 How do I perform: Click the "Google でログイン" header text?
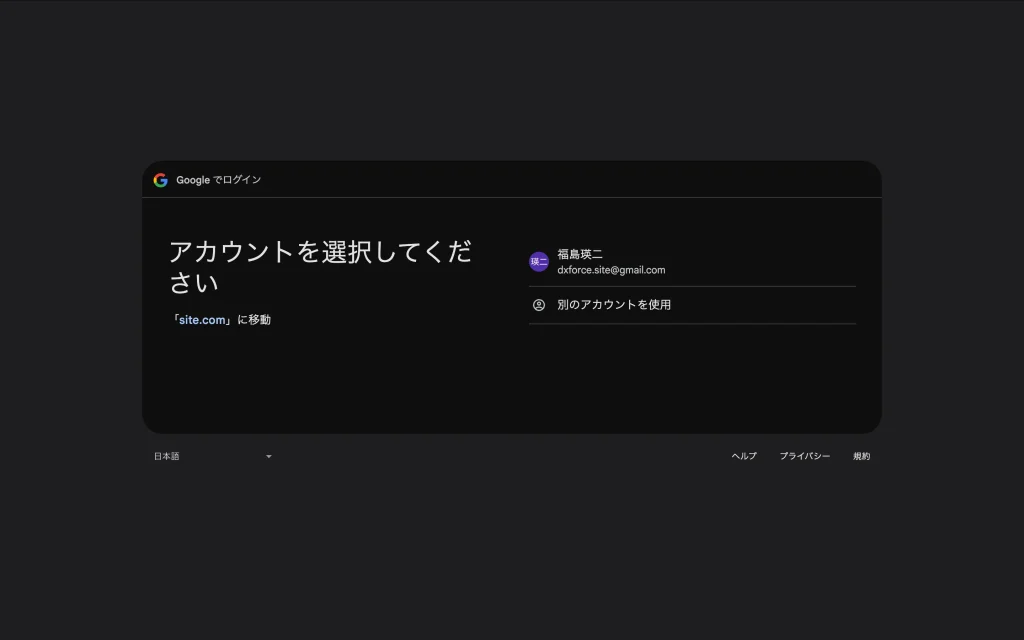(219, 180)
